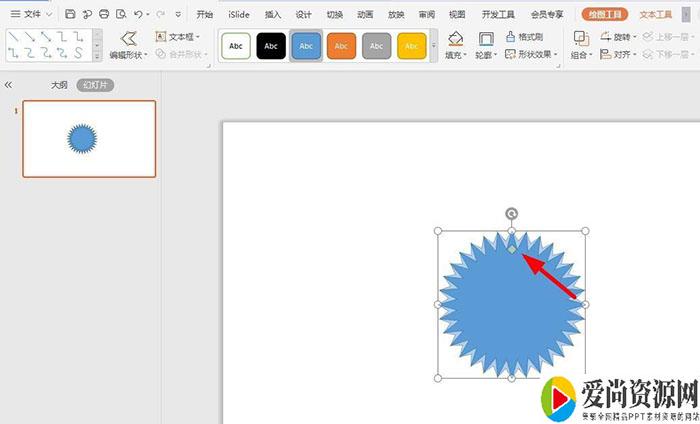Open the Text Box (文本框) dropdown

point(178,36)
